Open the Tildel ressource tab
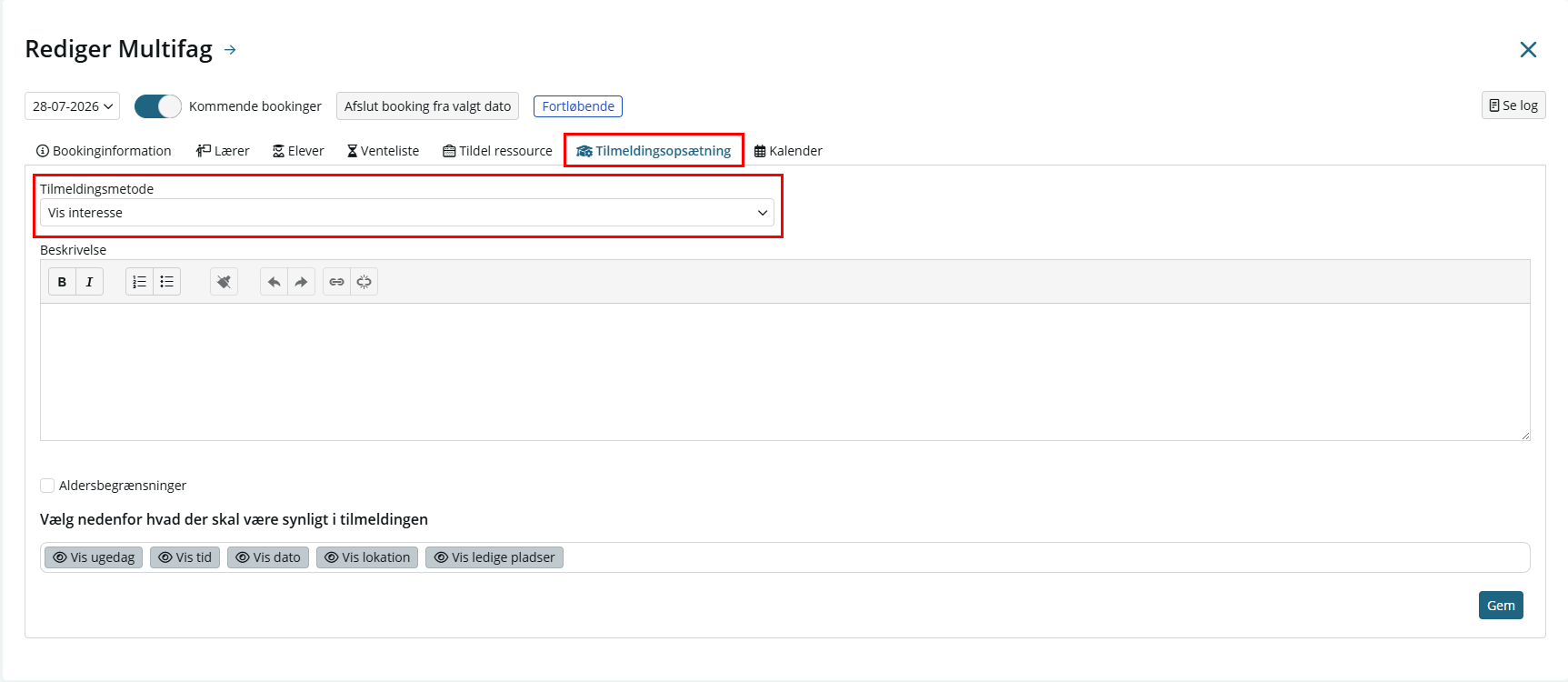Viewport: 1568px width, 682px height. [497, 151]
